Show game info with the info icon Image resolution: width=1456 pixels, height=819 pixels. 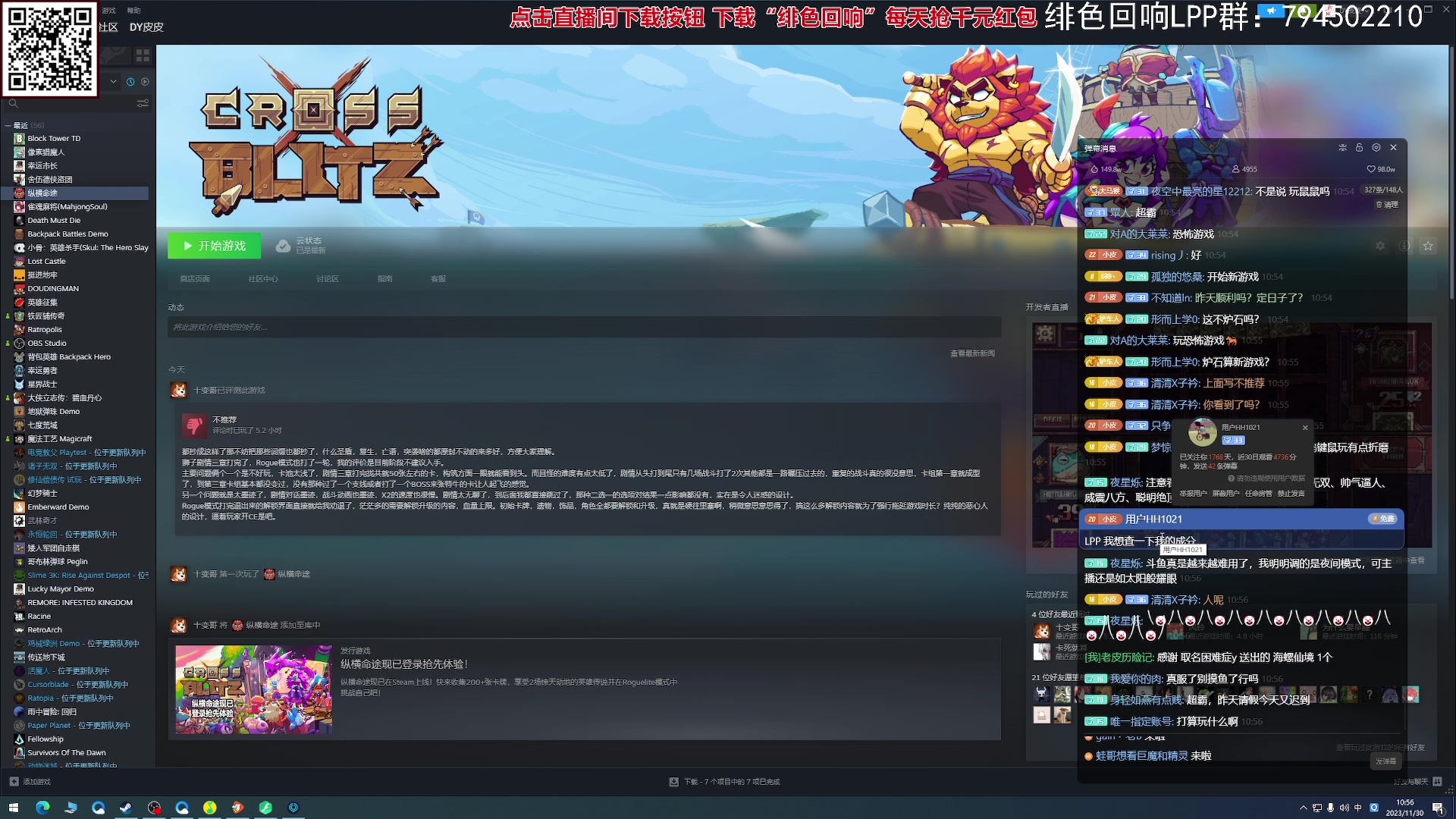(x=1404, y=246)
